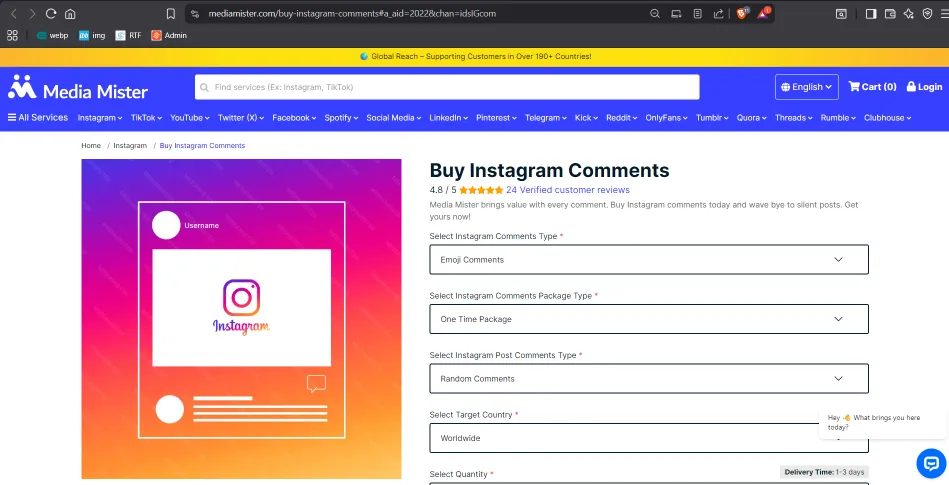Expand the Tumblr menu

(x=712, y=117)
